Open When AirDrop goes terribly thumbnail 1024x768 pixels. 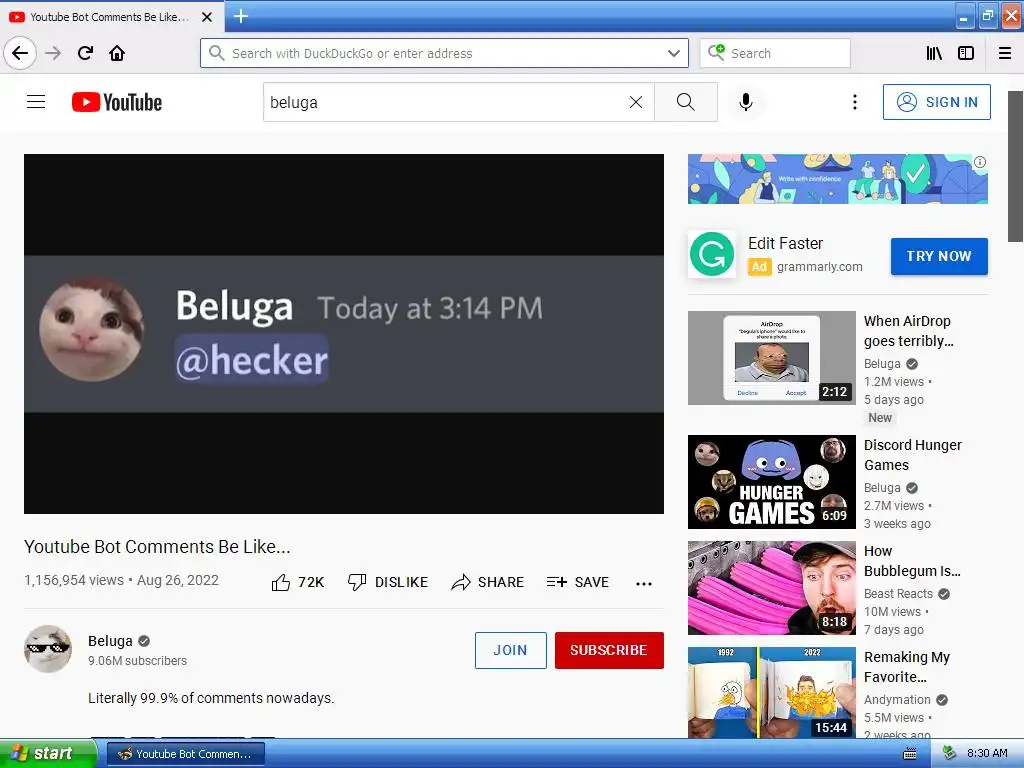point(772,358)
